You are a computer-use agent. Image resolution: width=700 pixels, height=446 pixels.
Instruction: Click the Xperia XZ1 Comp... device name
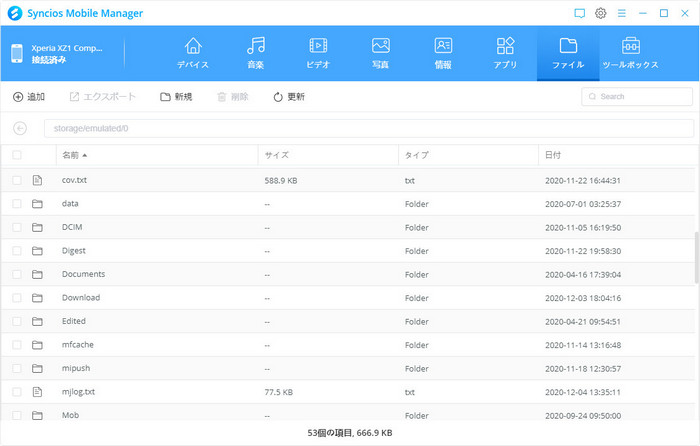coord(67,48)
